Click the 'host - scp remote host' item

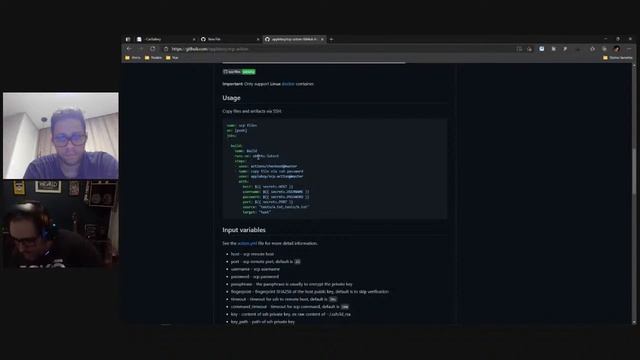tap(252, 254)
